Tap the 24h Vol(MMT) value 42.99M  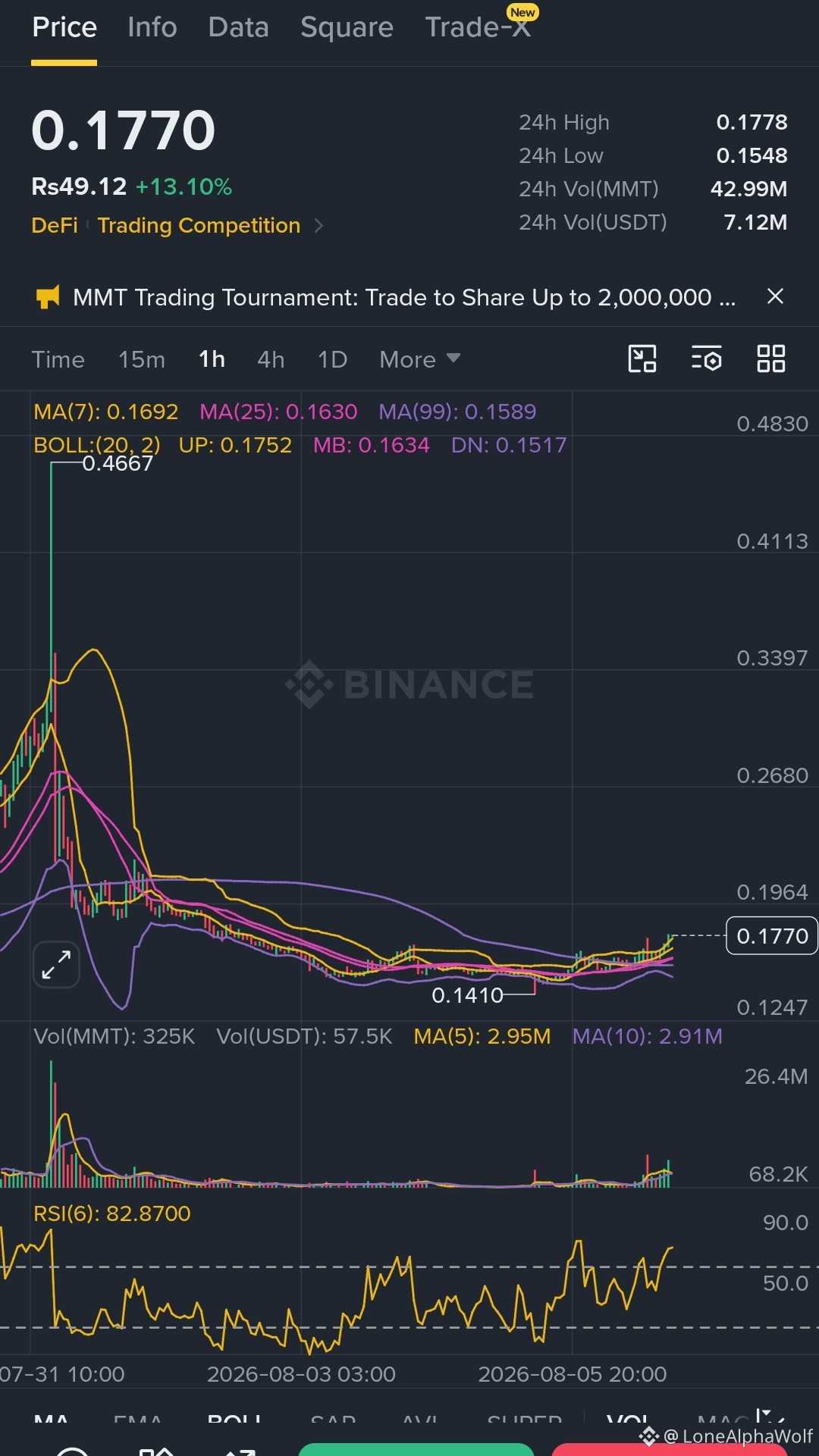coord(748,189)
